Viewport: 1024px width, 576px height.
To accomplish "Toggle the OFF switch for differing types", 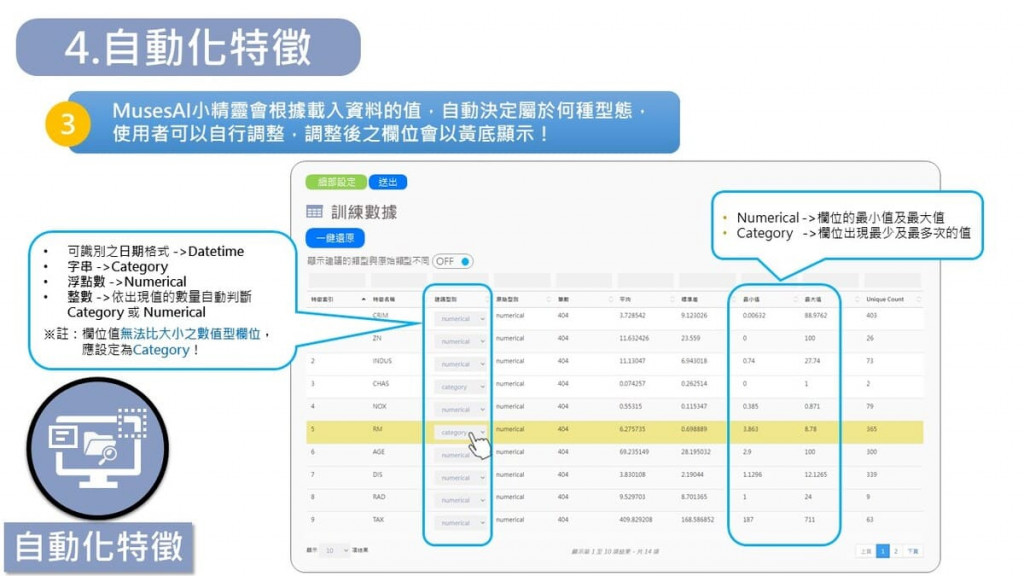I will click(452, 261).
